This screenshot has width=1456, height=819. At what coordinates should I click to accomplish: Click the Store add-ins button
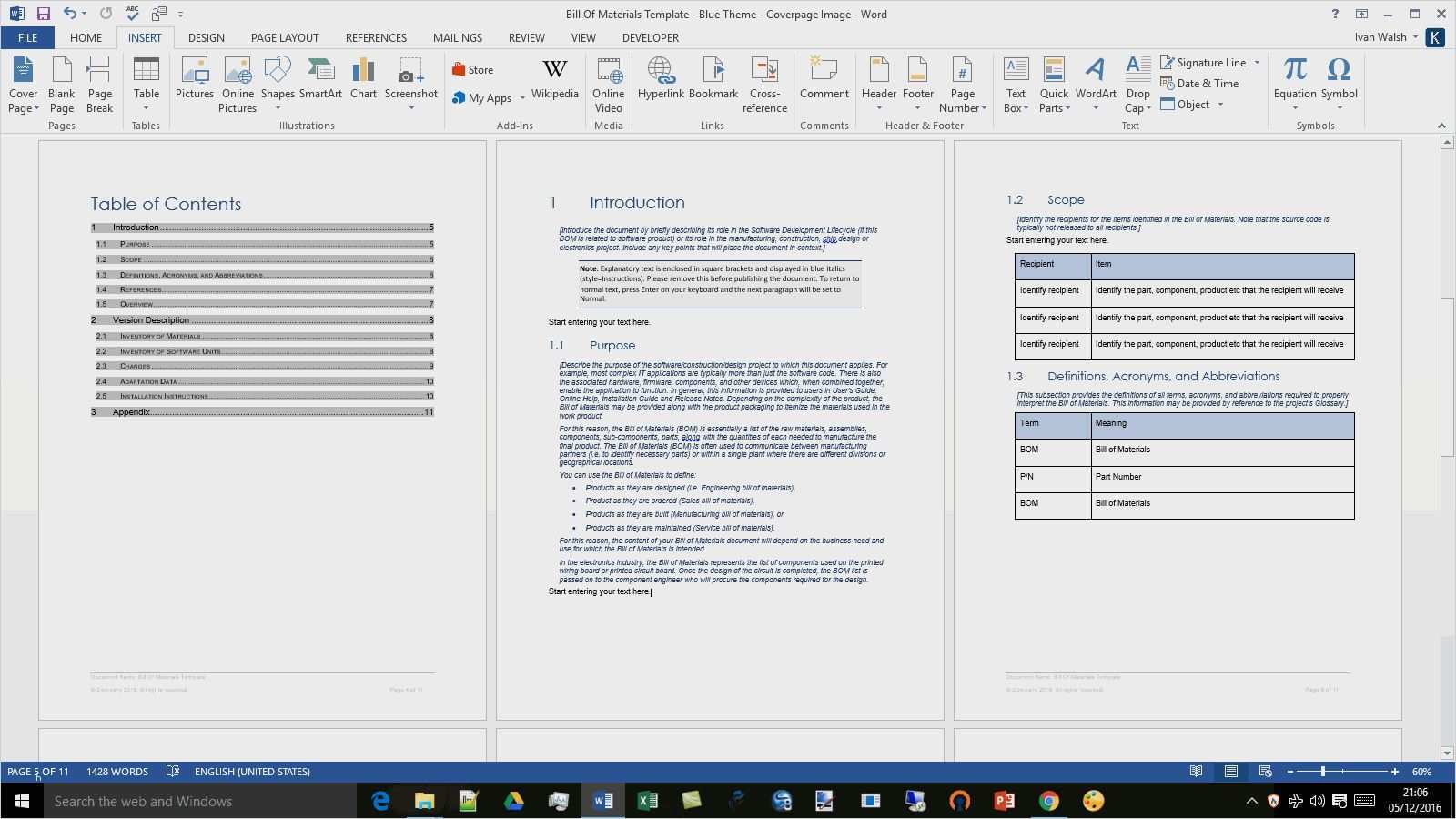click(472, 69)
